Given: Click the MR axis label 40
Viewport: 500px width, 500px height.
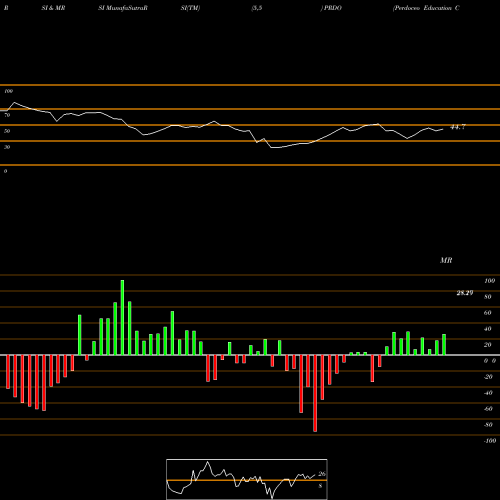Looking at the screenshot, I should (x=488, y=329).
